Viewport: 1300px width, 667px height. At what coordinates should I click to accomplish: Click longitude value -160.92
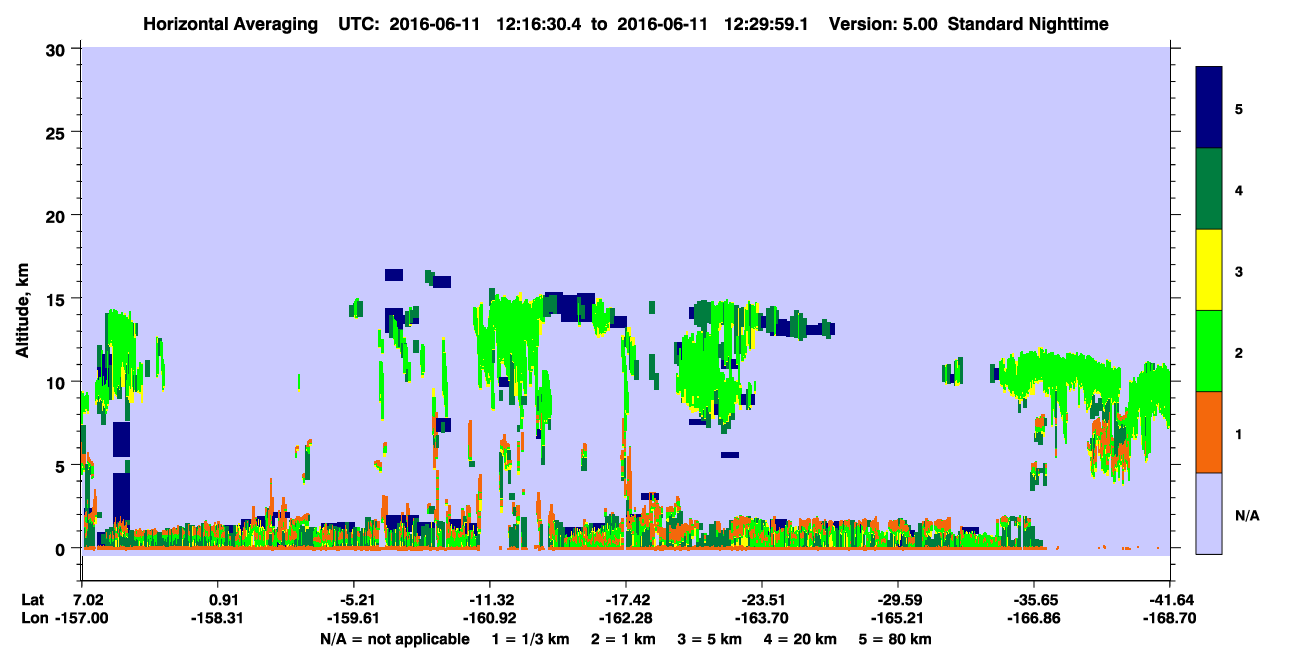click(x=489, y=618)
